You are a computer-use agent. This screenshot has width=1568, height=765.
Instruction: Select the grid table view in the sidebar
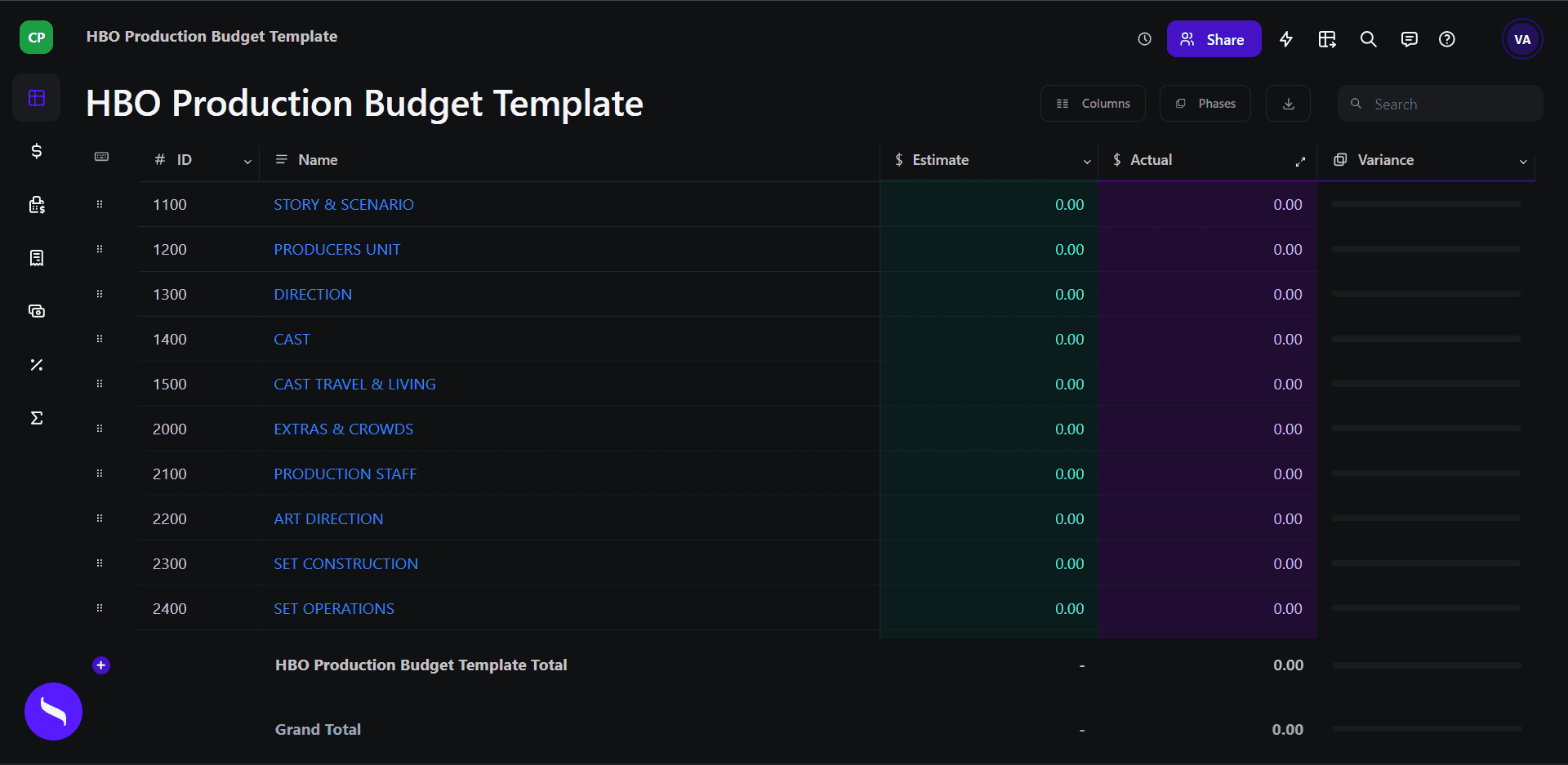click(36, 97)
